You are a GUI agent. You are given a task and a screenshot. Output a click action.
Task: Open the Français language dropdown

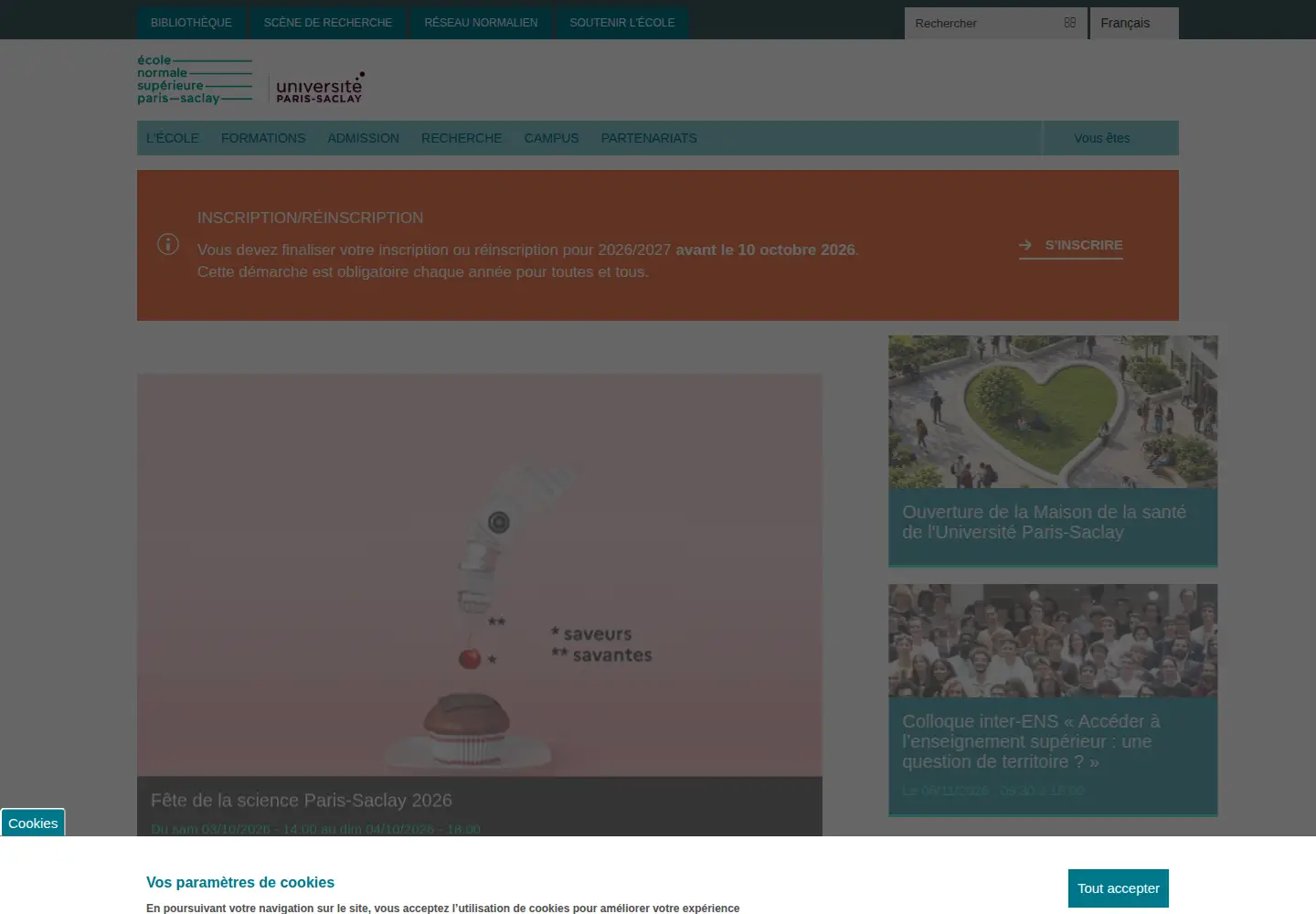[x=1133, y=23]
